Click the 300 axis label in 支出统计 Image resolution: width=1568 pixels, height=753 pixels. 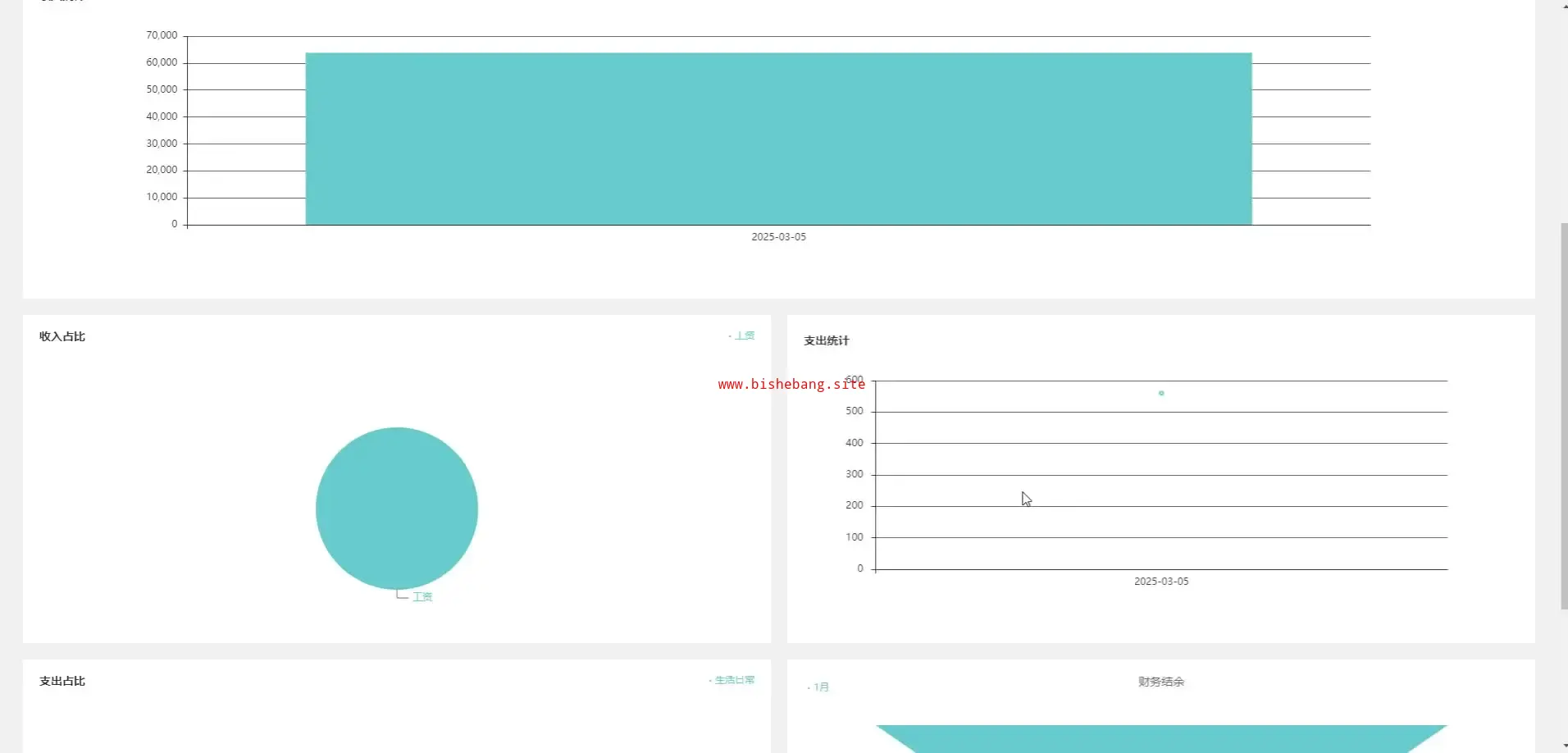tap(855, 474)
